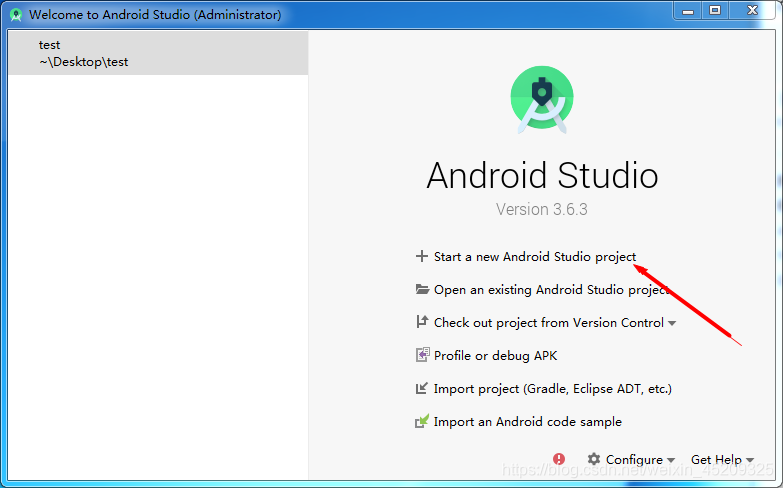Screen dimensions: 783x488
Task: Click the plus icon for new project
Action: pyautogui.click(x=422, y=256)
